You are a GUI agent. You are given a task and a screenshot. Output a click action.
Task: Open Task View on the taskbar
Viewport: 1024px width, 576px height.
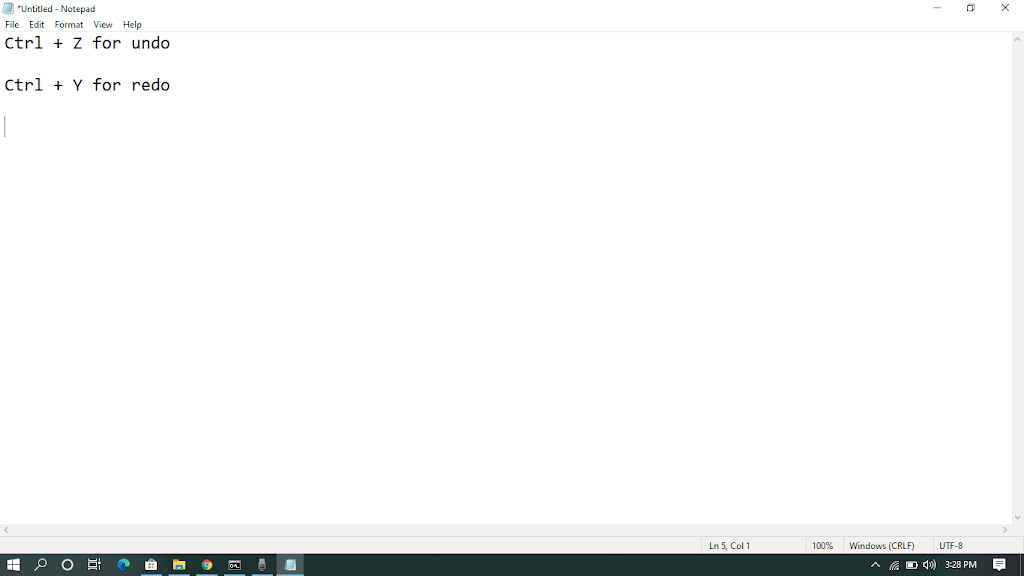click(x=95, y=565)
